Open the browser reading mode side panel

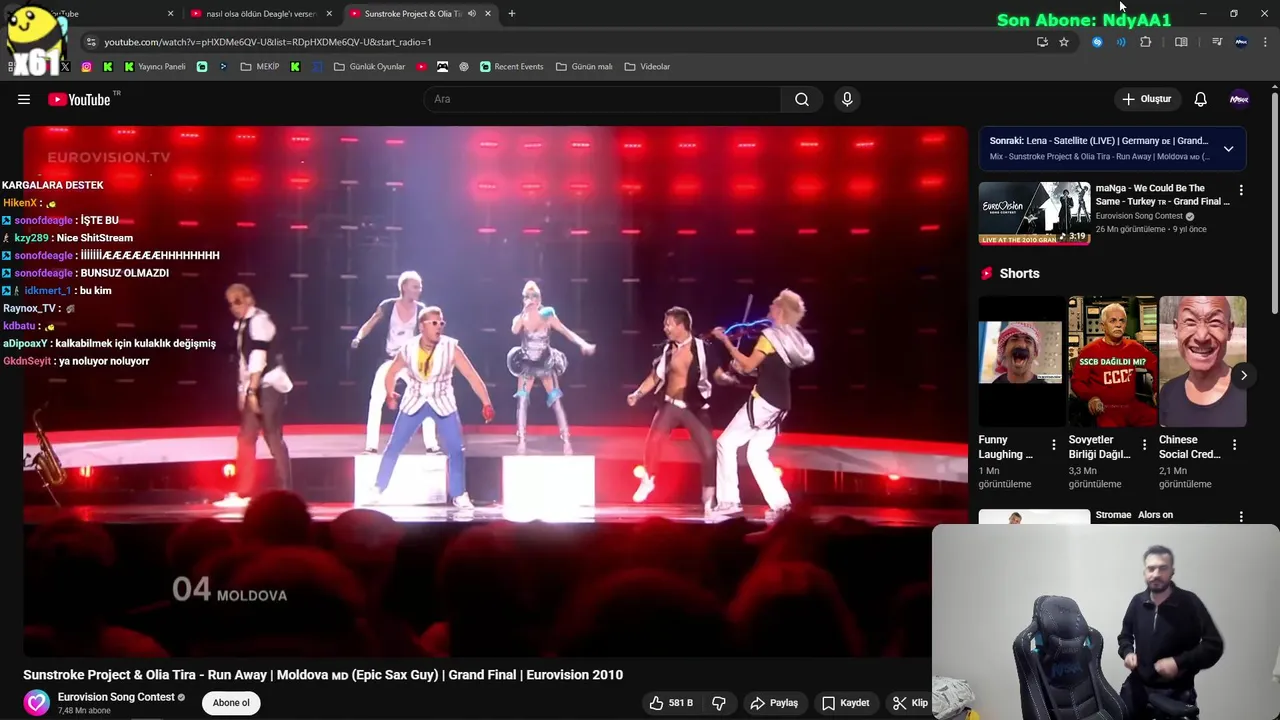1181,42
